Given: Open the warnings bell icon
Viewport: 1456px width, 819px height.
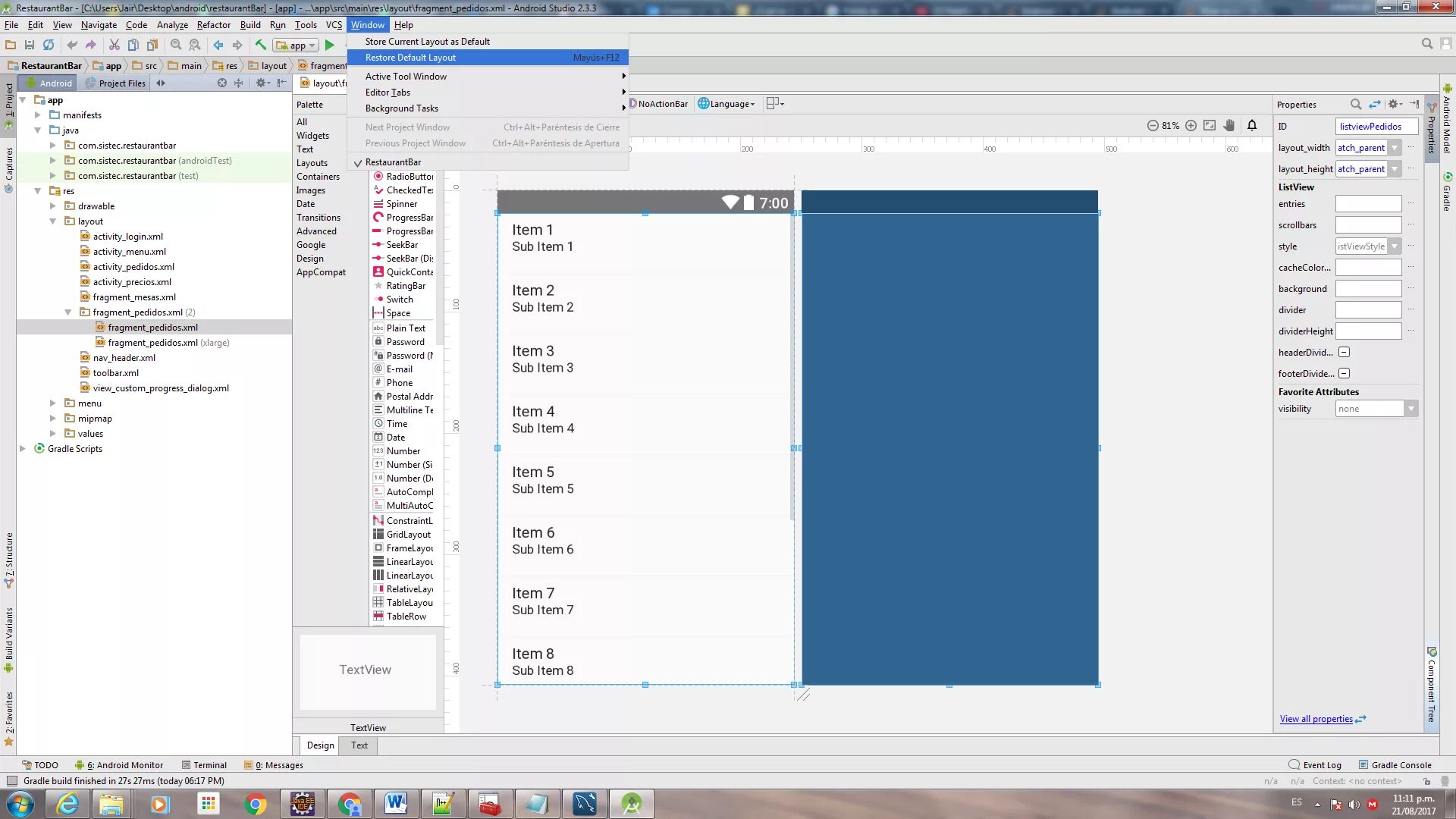Looking at the screenshot, I should tap(1252, 126).
